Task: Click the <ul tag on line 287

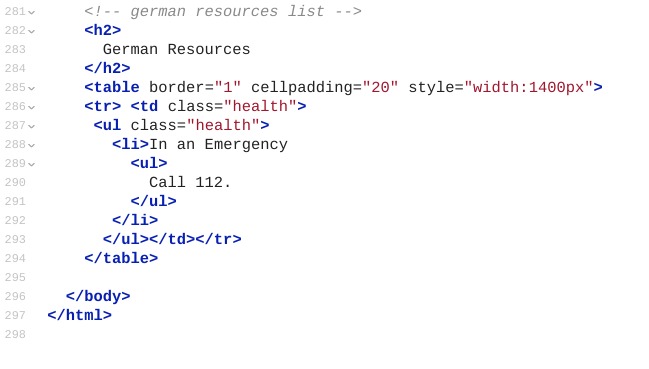Action: tap(107, 125)
